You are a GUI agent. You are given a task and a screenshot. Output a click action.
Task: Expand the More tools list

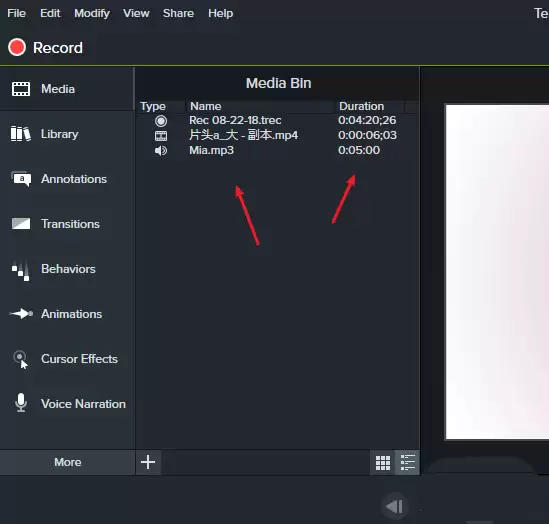68,462
